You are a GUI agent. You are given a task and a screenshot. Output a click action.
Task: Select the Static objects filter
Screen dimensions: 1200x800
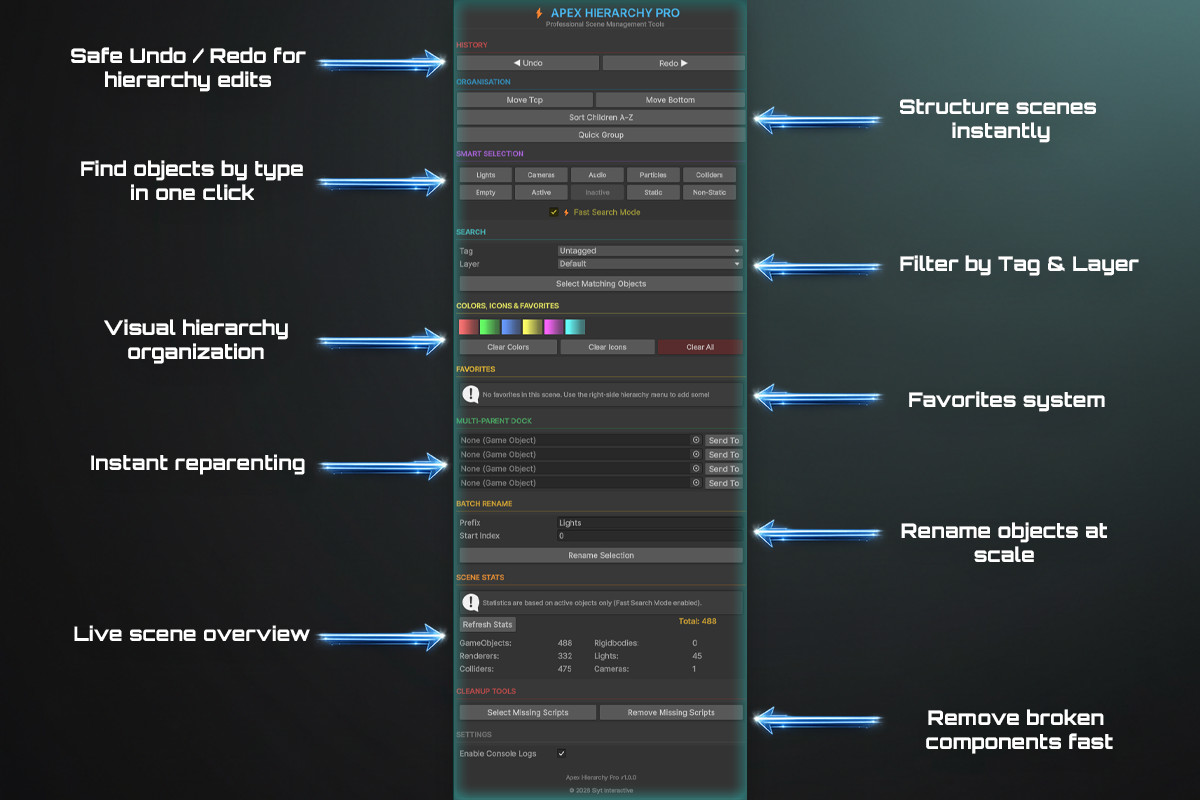pyautogui.click(x=653, y=192)
